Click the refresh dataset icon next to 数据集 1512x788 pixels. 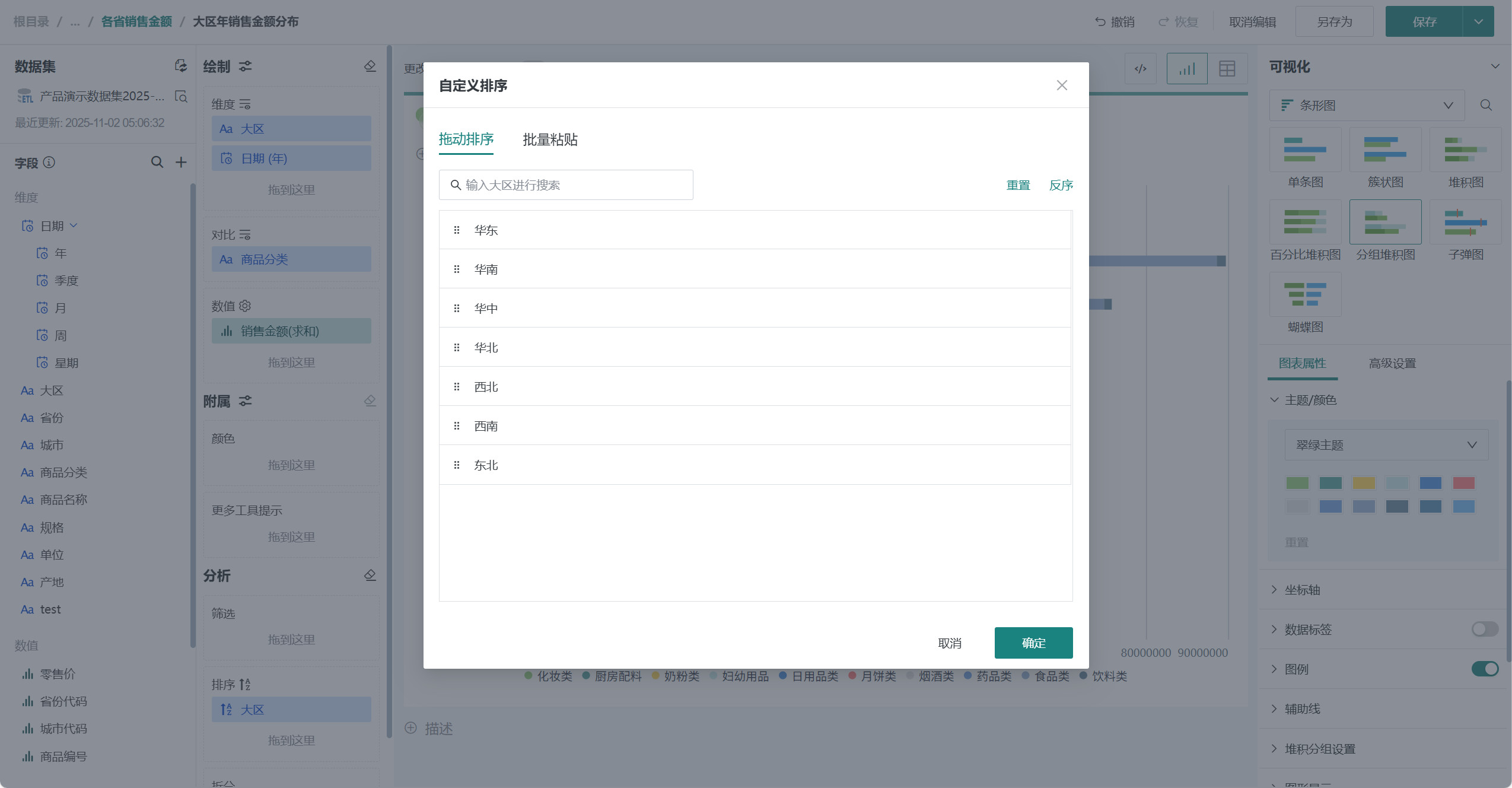point(181,66)
